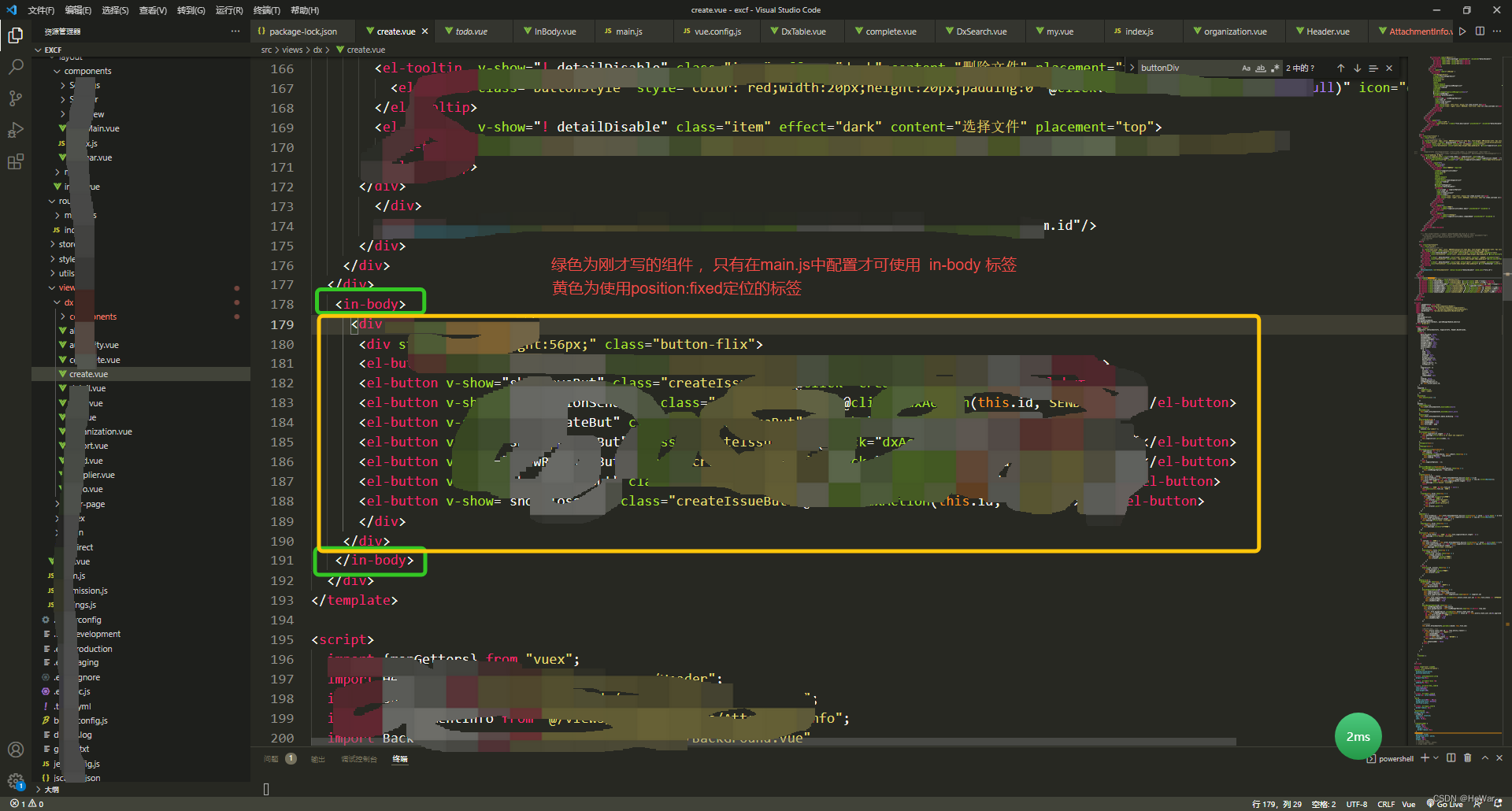Split the terminal panel

pos(1451,757)
